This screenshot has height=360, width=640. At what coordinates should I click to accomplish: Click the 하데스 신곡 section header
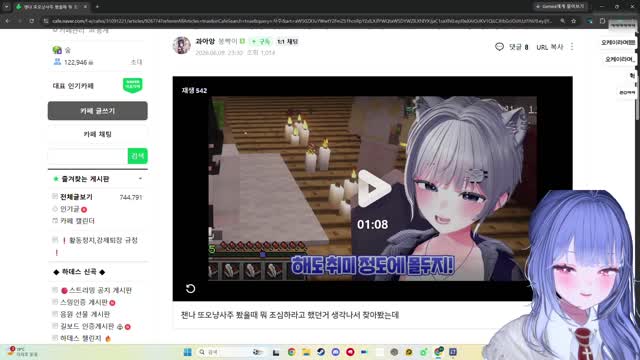[79, 272]
